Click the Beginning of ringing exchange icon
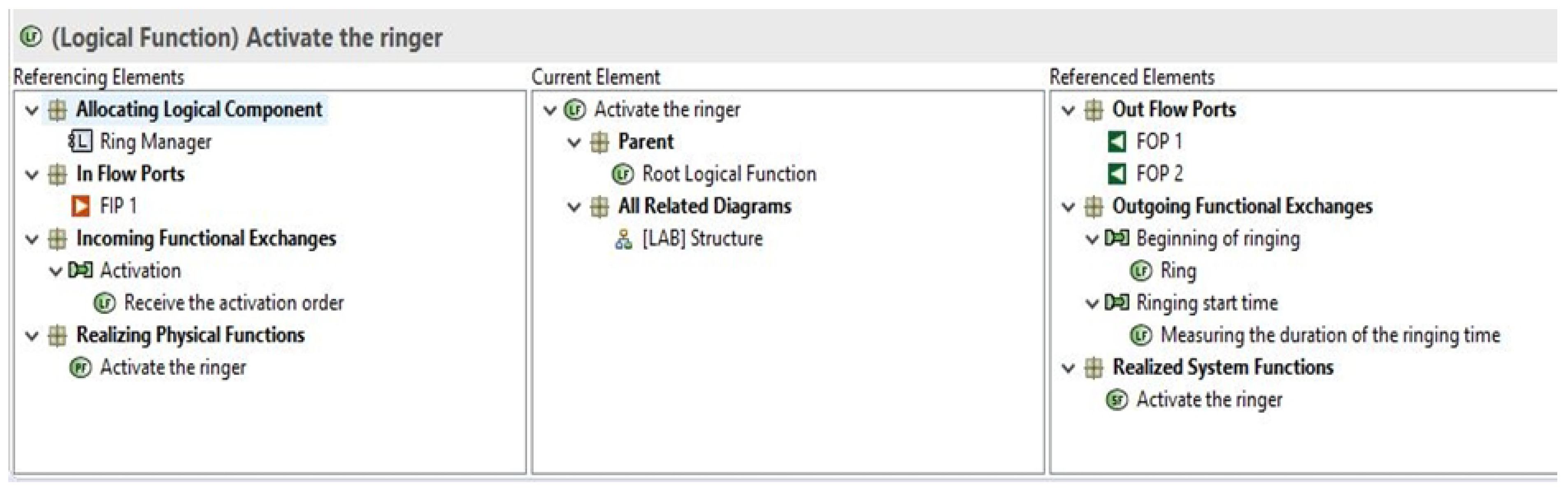Image resolution: width=1568 pixels, height=492 pixels. [x=1116, y=238]
